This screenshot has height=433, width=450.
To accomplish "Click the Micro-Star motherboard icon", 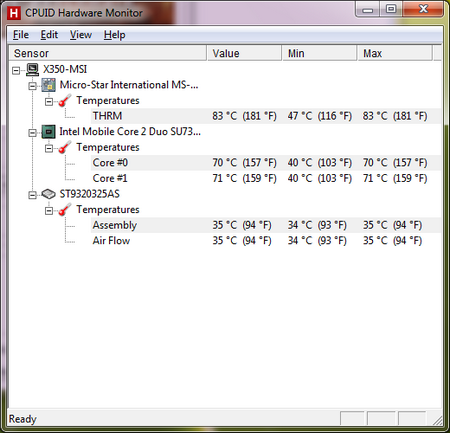I will [49, 85].
